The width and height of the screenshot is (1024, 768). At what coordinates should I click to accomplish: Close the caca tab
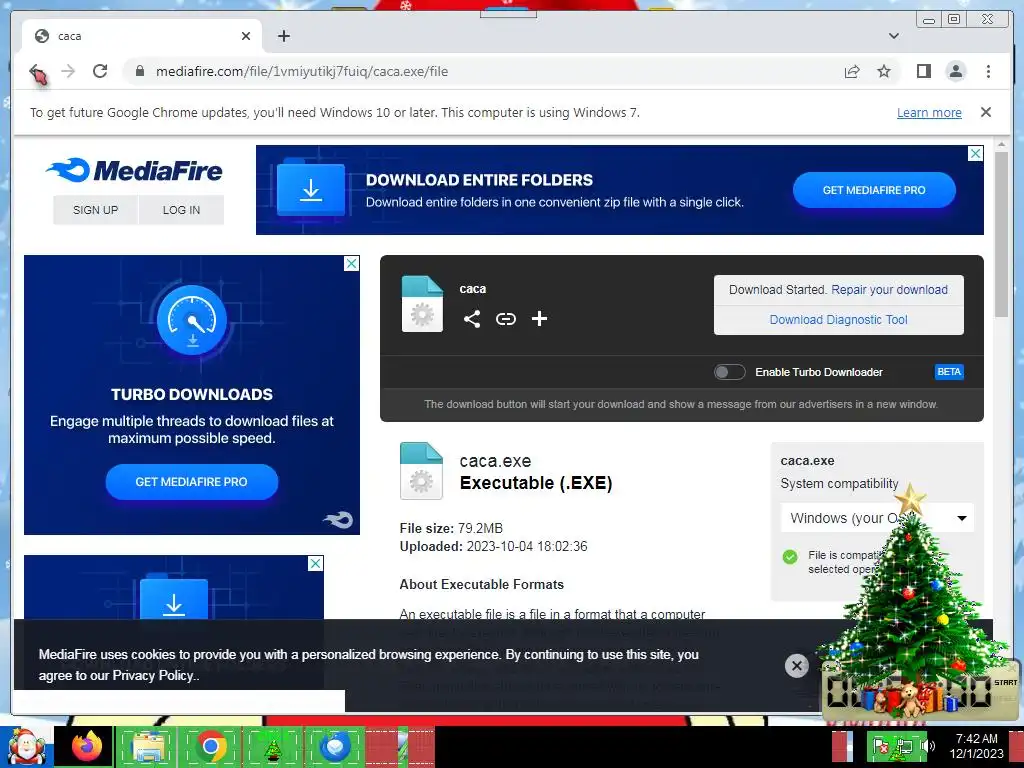(246, 36)
